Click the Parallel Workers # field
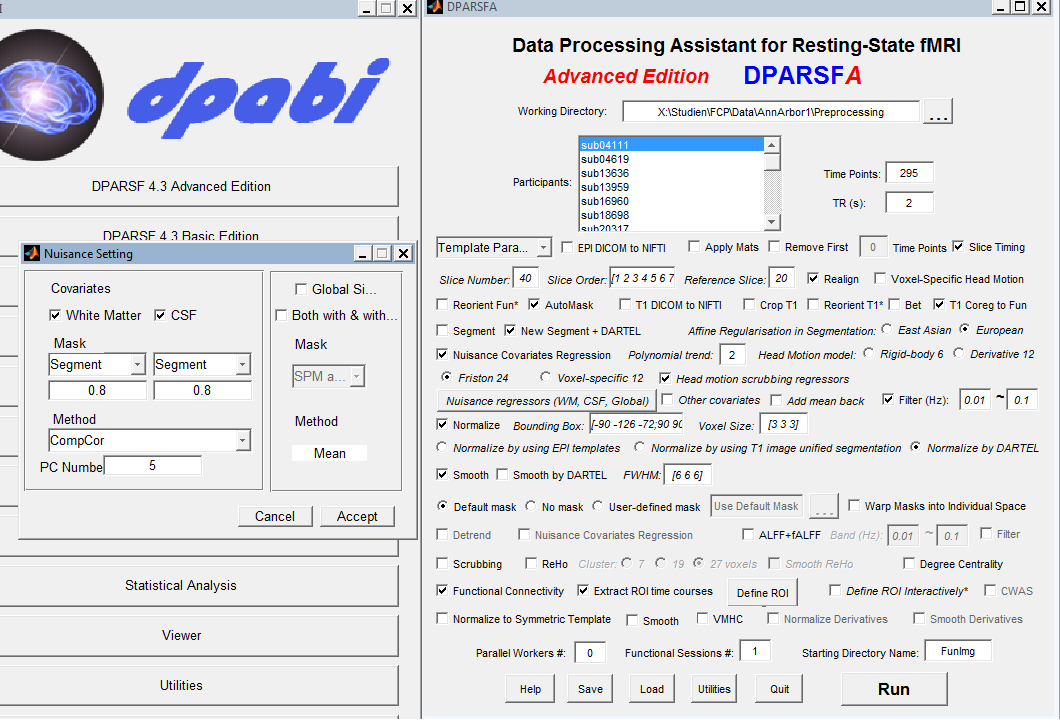The width and height of the screenshot is (1060, 720). coord(589,653)
